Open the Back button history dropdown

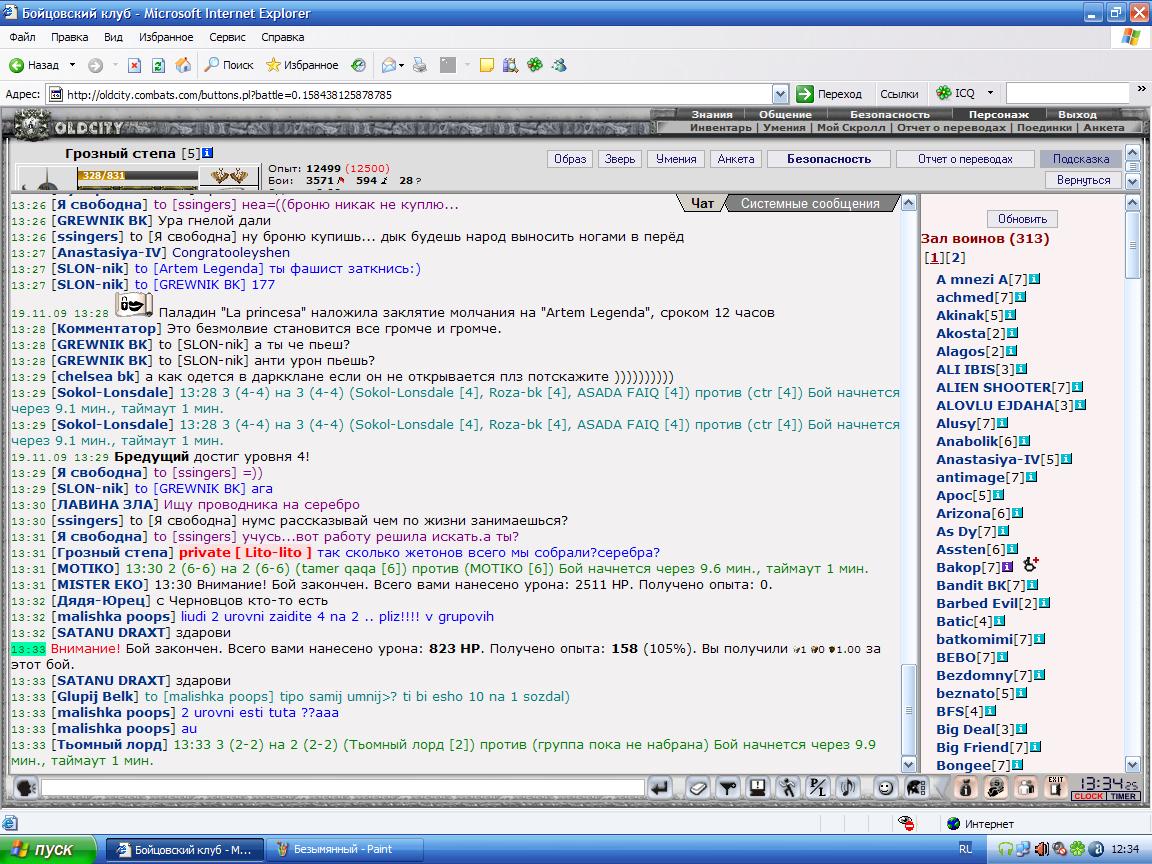[x=72, y=65]
